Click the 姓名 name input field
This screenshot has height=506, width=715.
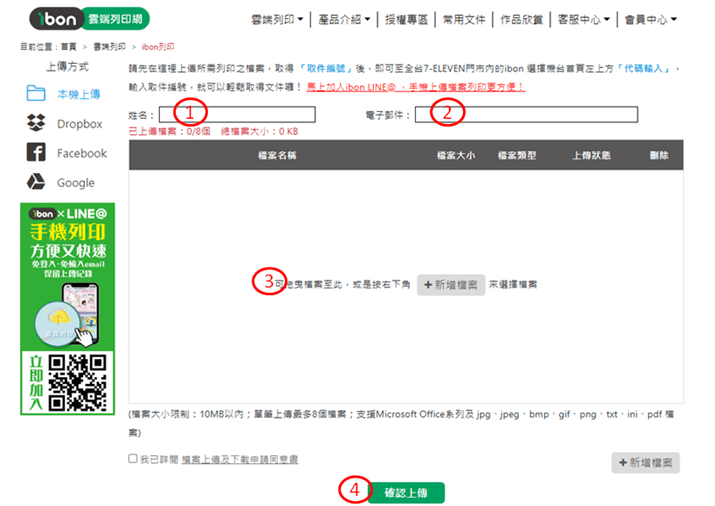coord(237,114)
